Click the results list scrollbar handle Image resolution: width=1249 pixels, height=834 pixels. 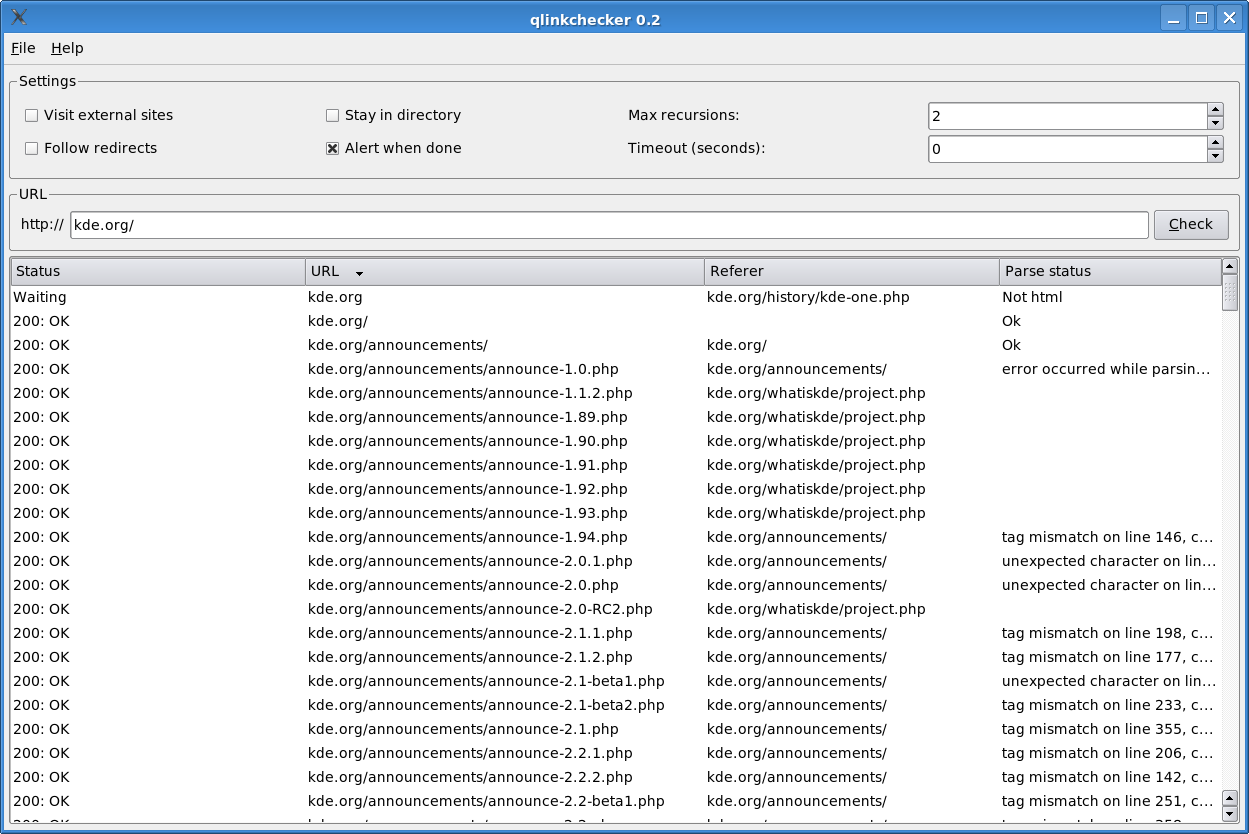pyautogui.click(x=1230, y=293)
